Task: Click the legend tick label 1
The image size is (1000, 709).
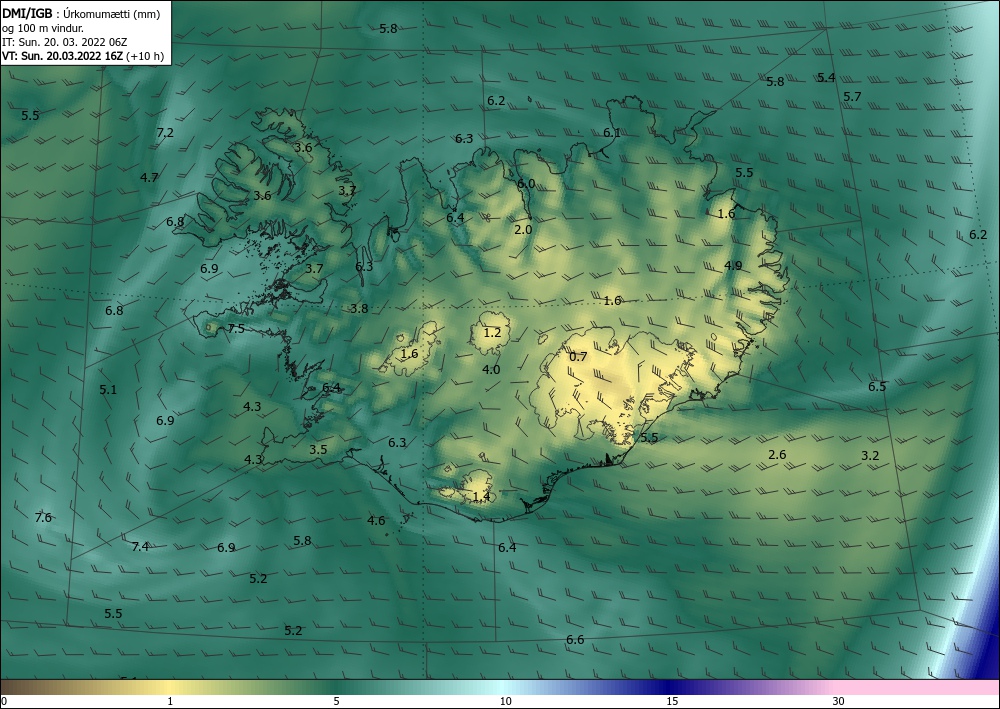Action: (170, 701)
